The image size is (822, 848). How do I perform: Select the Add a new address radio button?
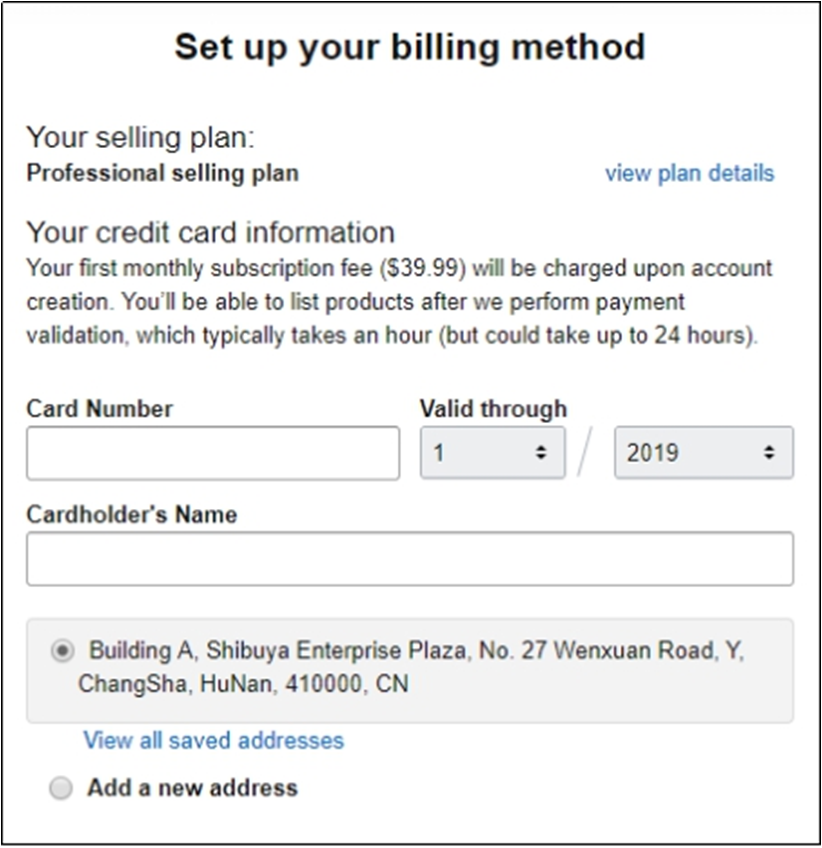(x=62, y=788)
